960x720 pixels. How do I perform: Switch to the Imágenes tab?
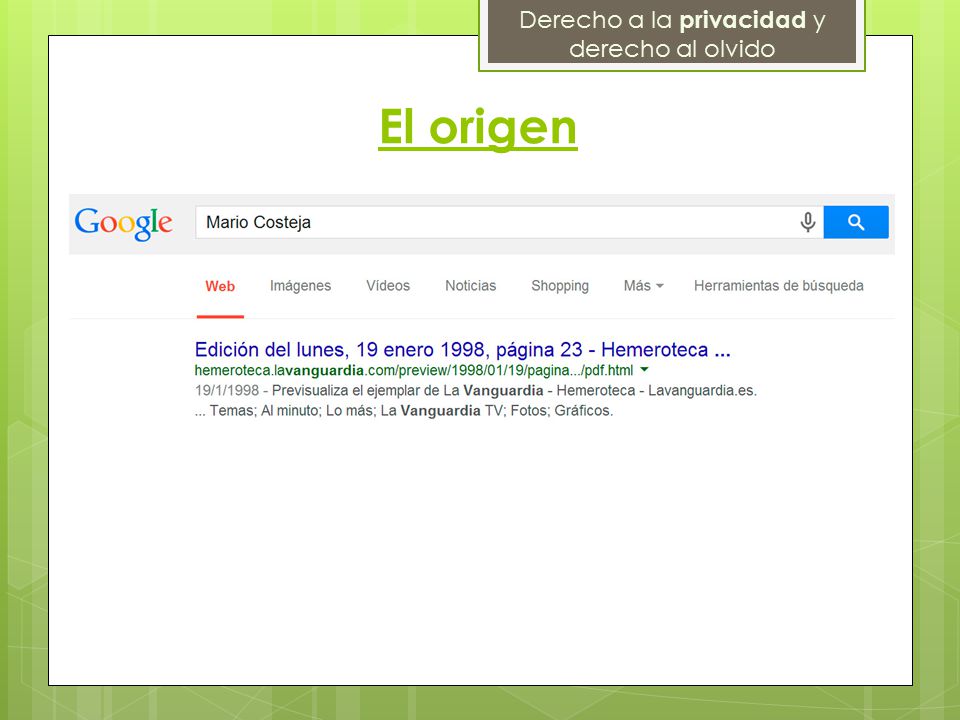coord(300,286)
